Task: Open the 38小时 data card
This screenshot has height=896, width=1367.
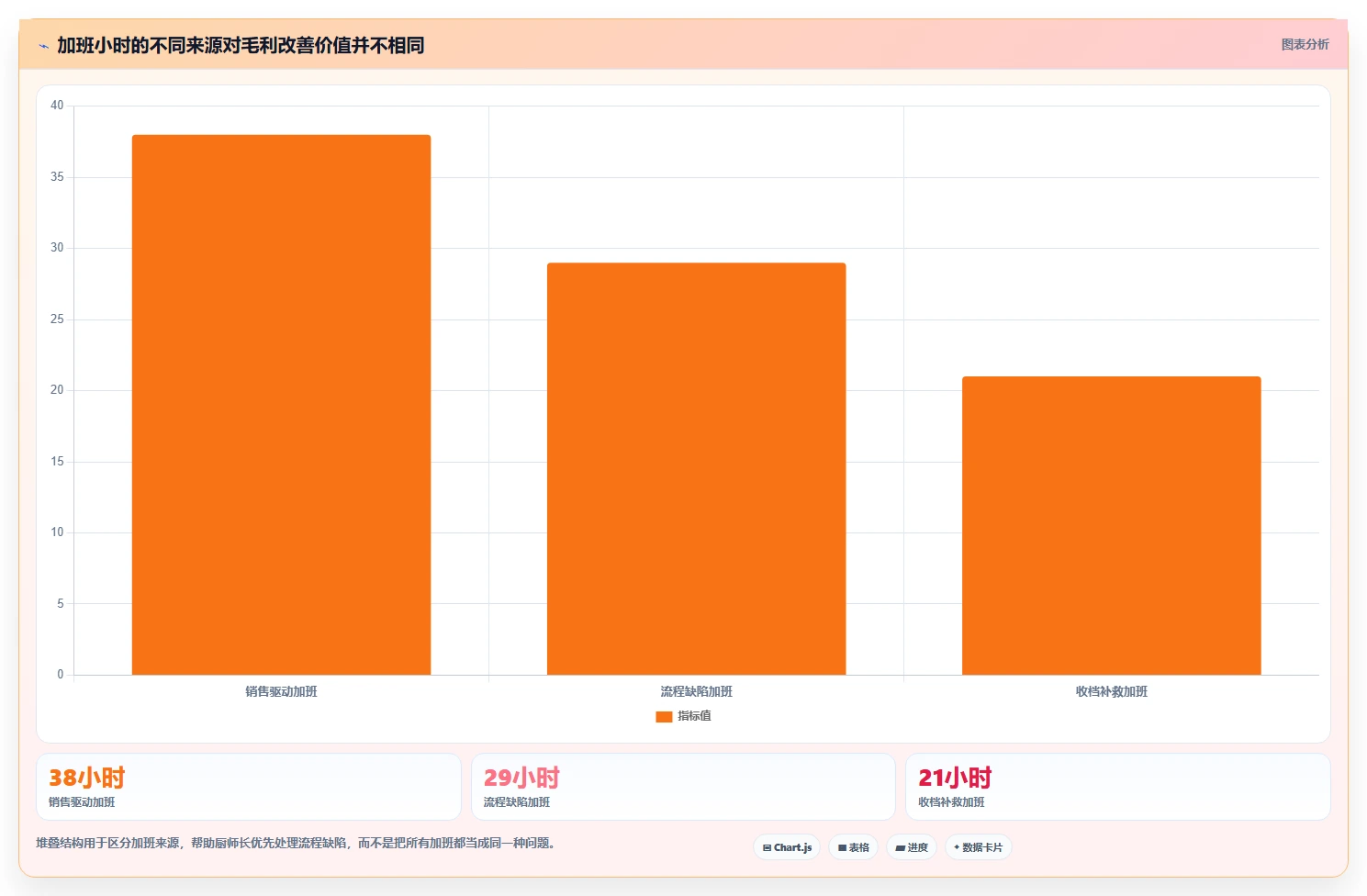Action: pyautogui.click(x=248, y=787)
